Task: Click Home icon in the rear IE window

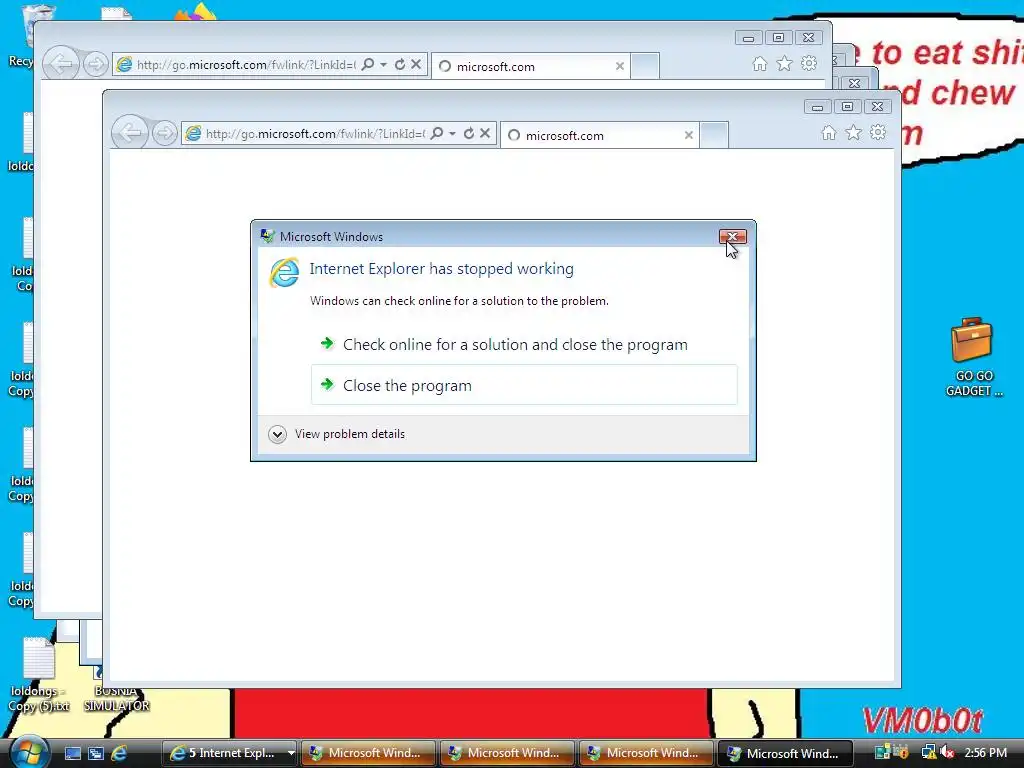Action: (x=760, y=64)
